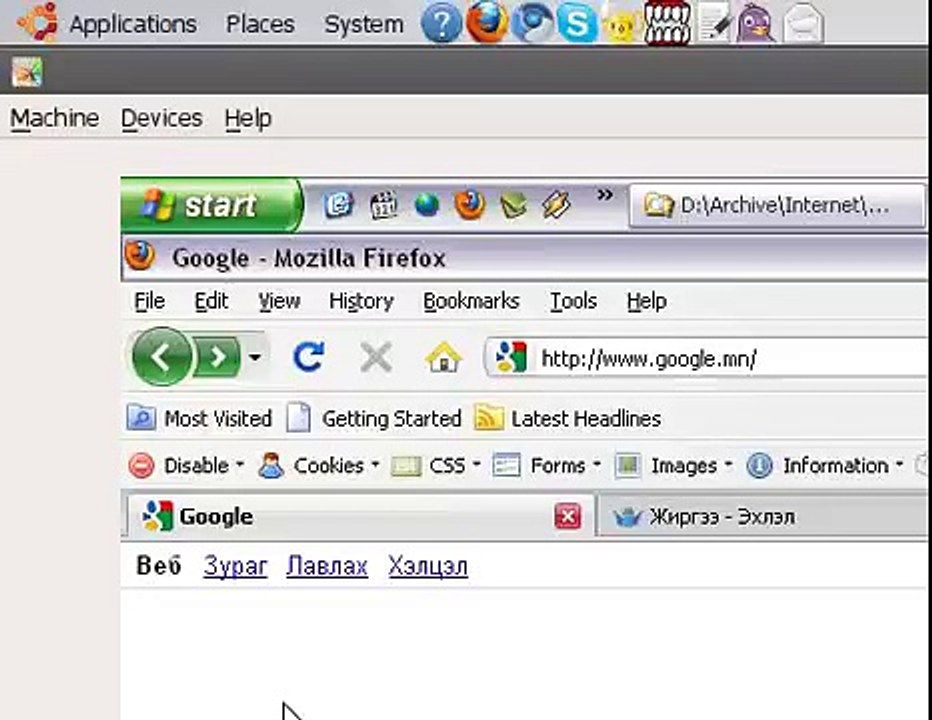Viewport: 932px width, 720px height.
Task: Click the Google favicon in address bar
Action: pos(511,357)
